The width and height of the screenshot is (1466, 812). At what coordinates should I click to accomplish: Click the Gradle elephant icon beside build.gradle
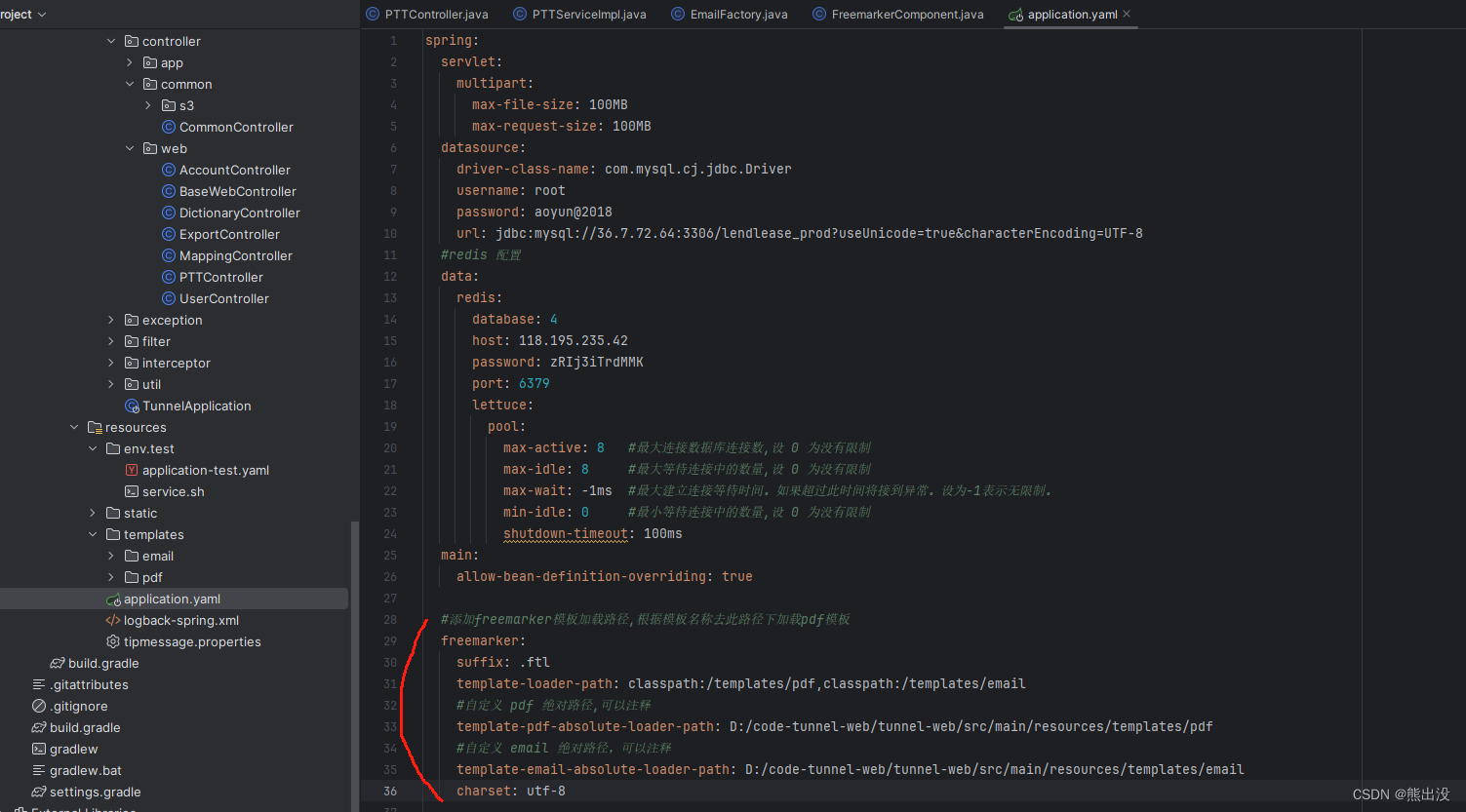(56, 663)
